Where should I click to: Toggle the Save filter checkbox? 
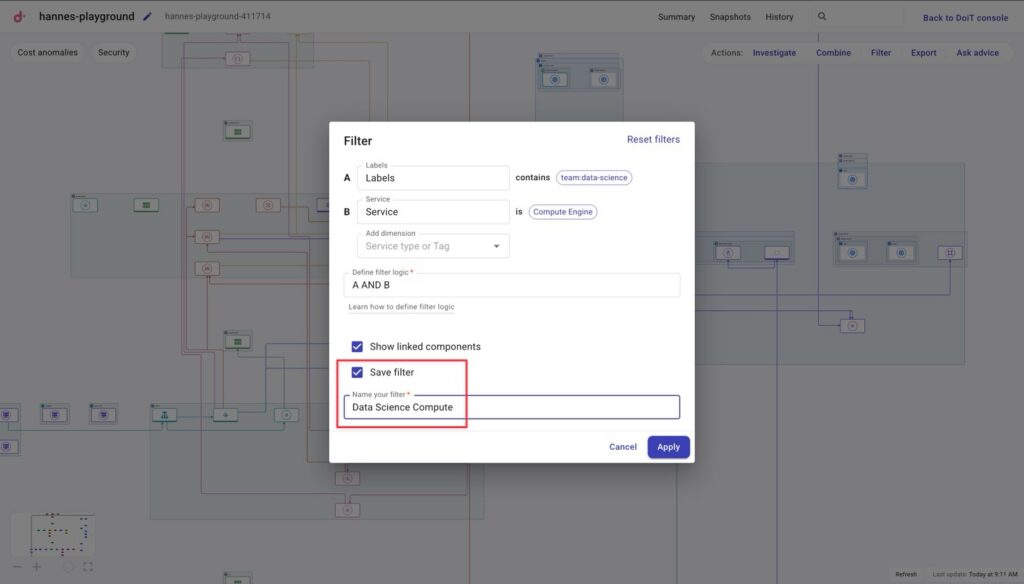coord(357,372)
